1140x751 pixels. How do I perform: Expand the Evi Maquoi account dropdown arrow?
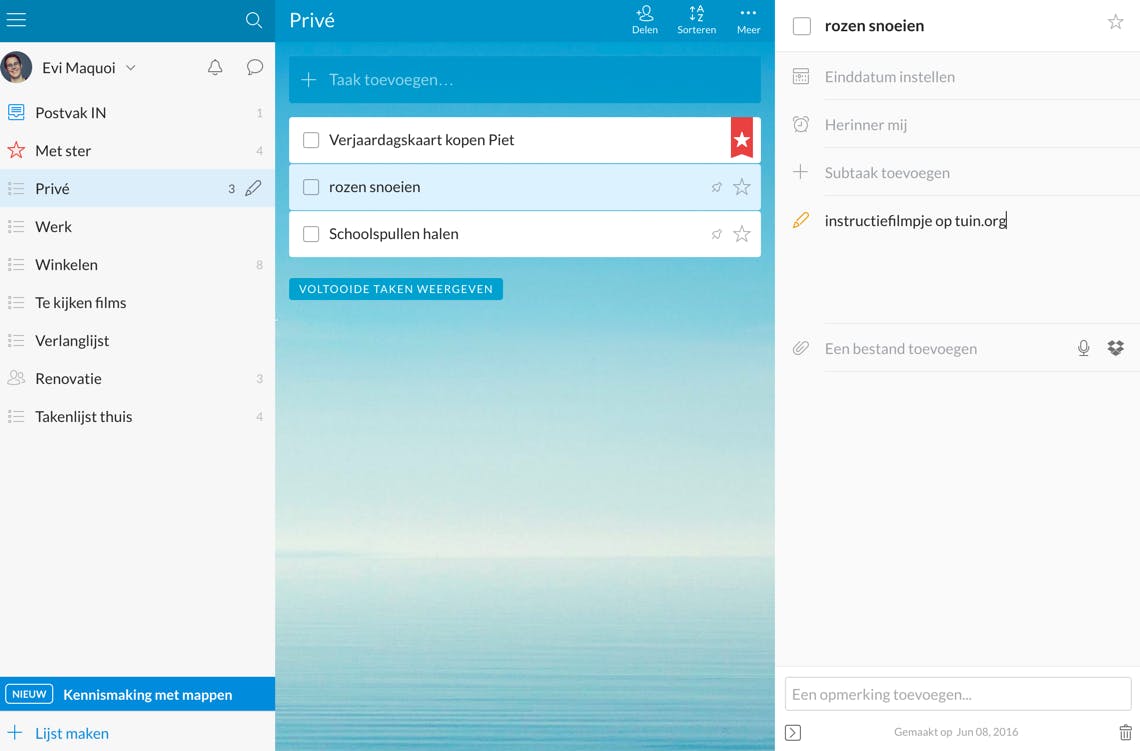(131, 68)
